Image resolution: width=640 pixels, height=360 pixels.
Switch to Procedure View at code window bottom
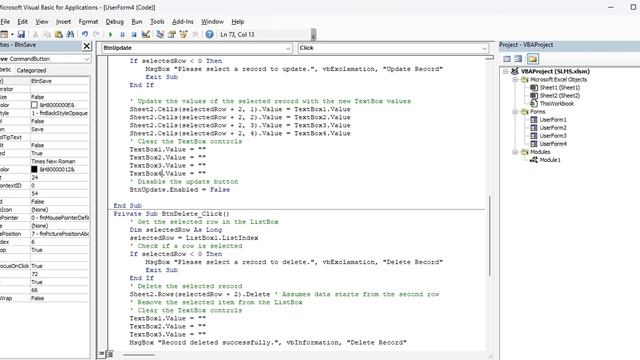(102, 354)
